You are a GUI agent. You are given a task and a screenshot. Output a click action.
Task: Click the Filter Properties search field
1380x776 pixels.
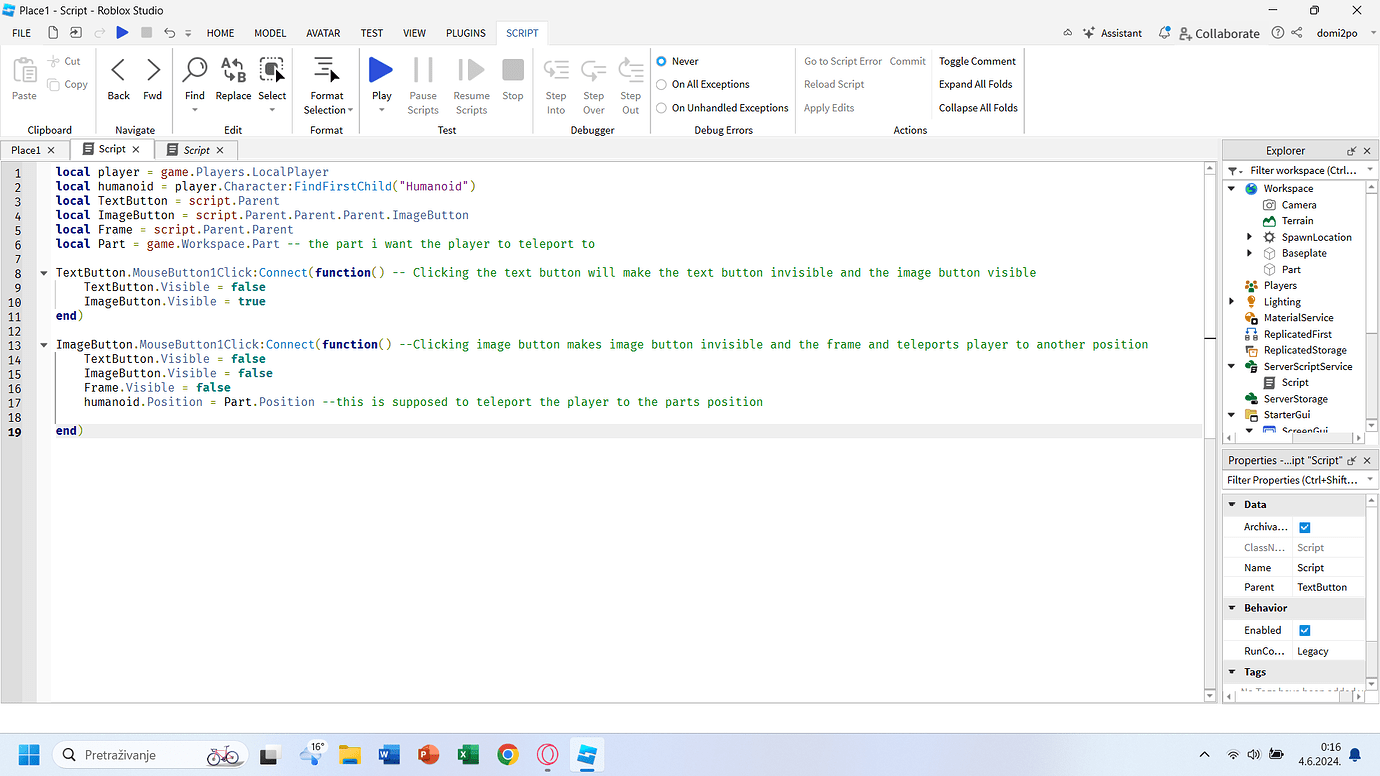coord(1300,480)
